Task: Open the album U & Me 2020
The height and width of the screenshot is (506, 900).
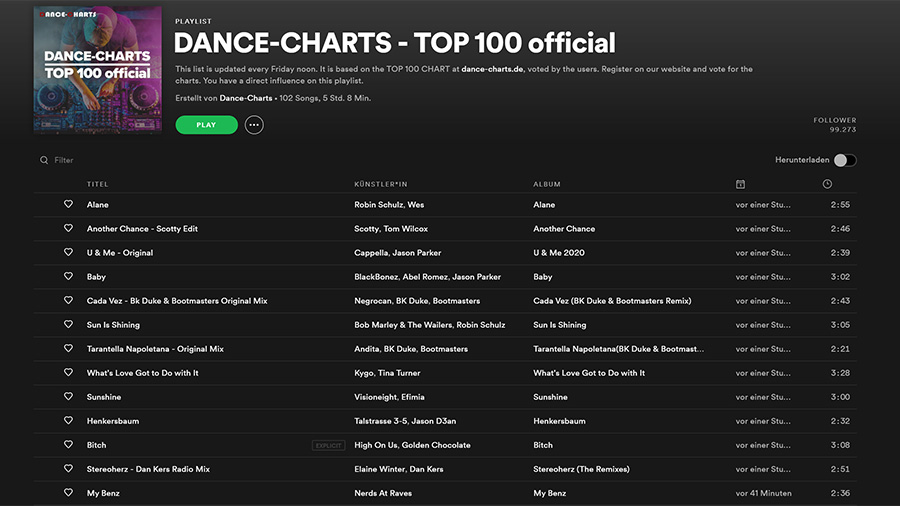Action: pos(559,253)
